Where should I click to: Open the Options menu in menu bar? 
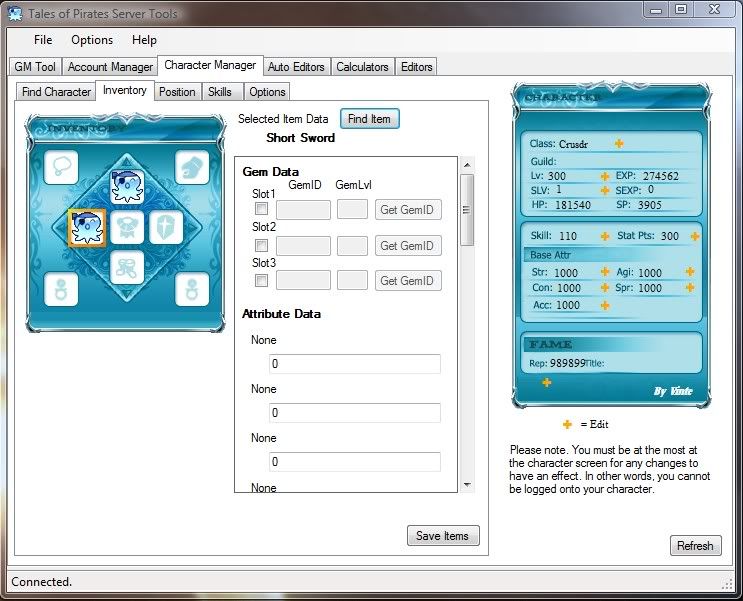(x=92, y=40)
